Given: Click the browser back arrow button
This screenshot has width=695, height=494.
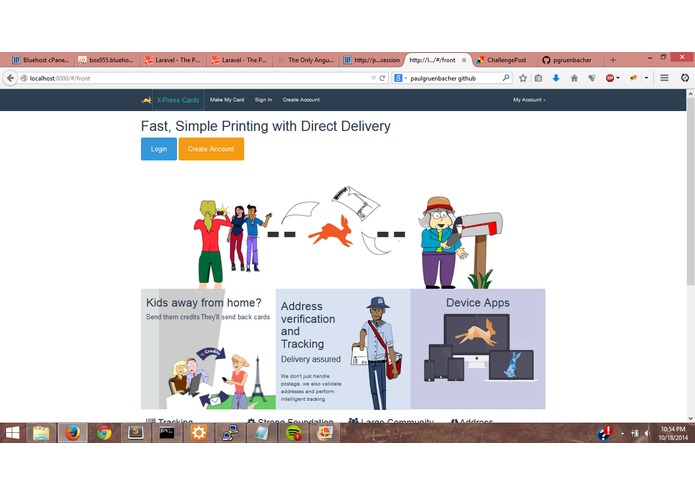Looking at the screenshot, I should tap(10, 78).
